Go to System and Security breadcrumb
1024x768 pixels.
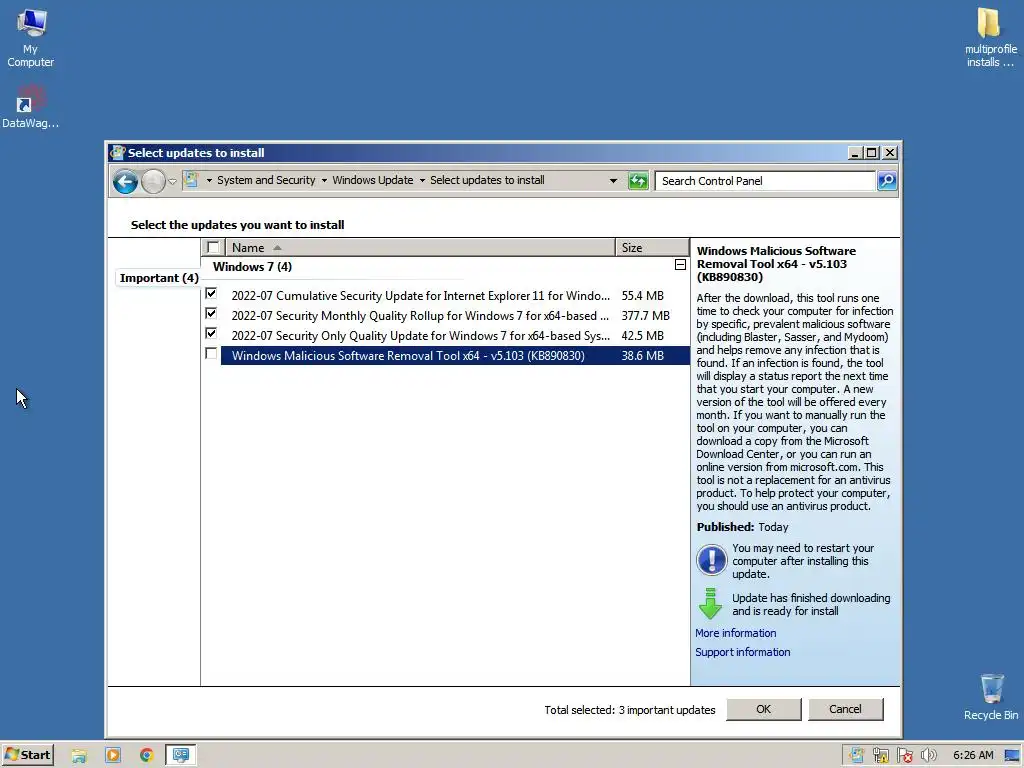pos(266,180)
